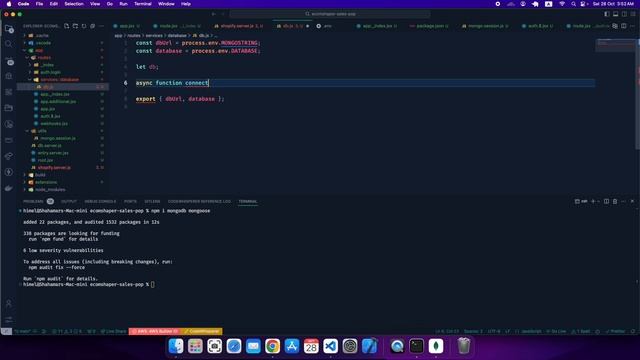Image resolution: width=640 pixels, height=360 pixels.
Task: Open Calendar from the Dock
Action: [x=311, y=346]
